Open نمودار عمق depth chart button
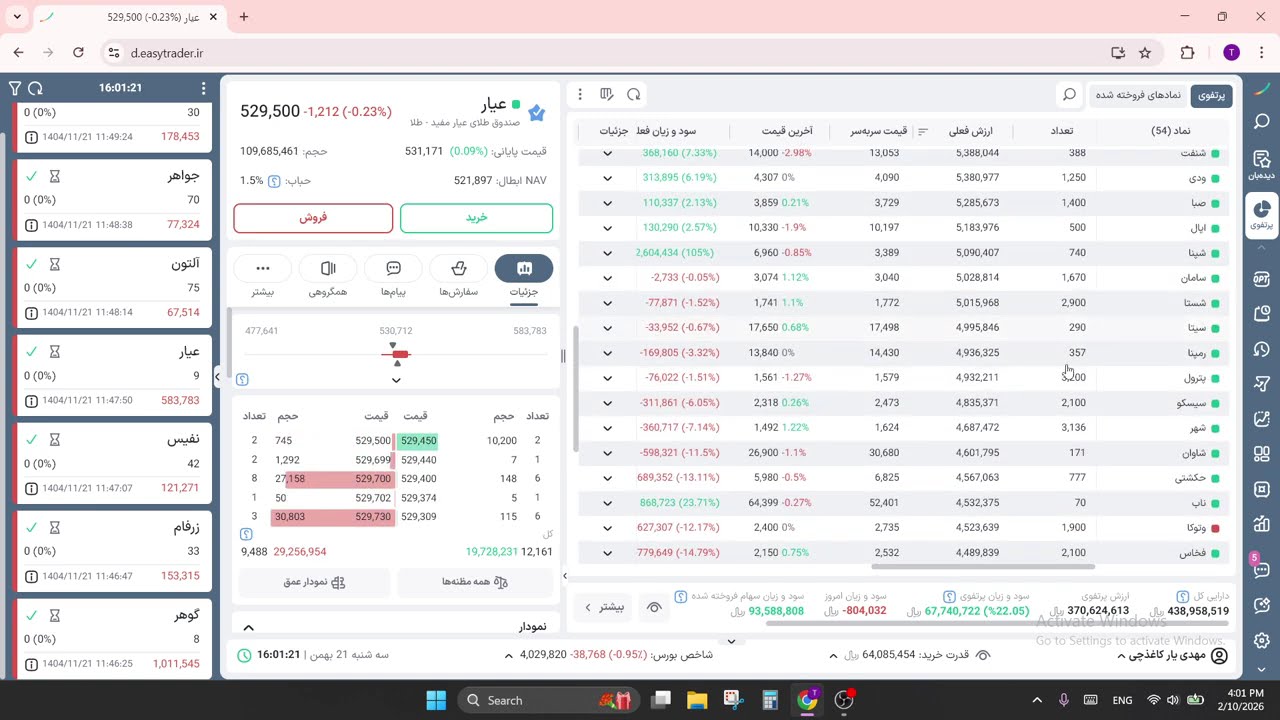The height and width of the screenshot is (720, 1280). [313, 582]
